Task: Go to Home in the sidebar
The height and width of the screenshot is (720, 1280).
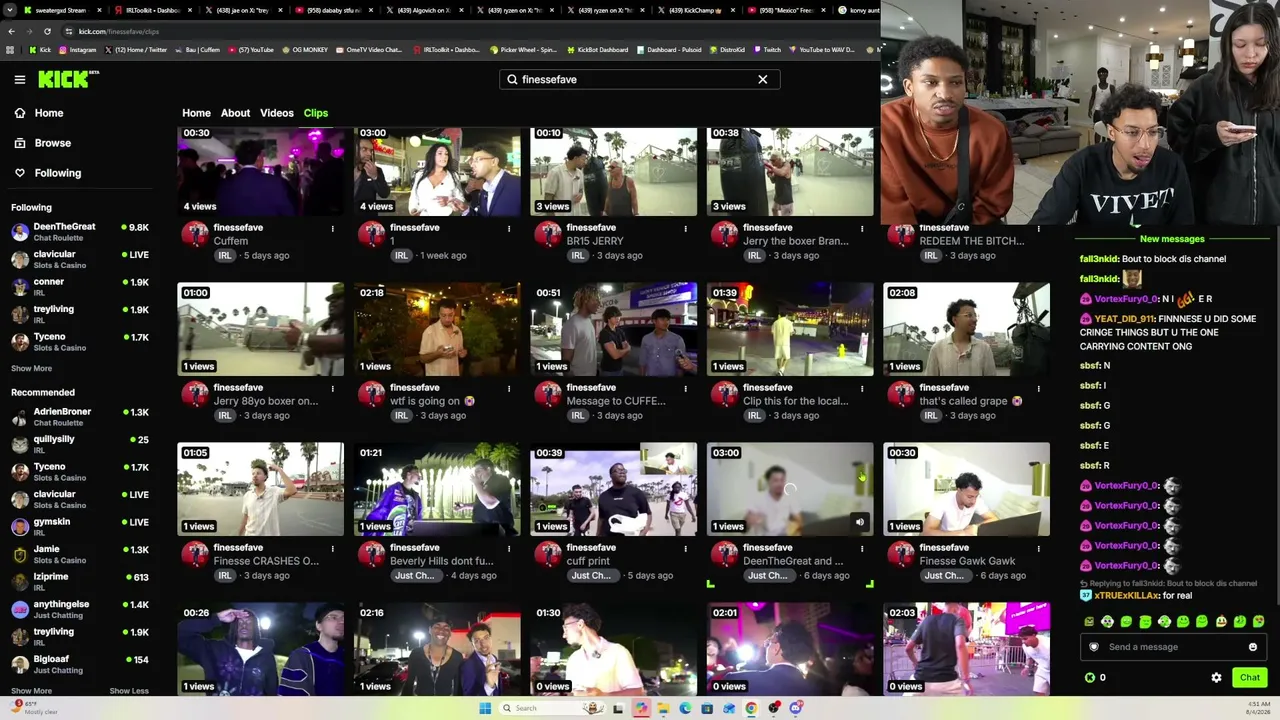Action: click(x=49, y=113)
